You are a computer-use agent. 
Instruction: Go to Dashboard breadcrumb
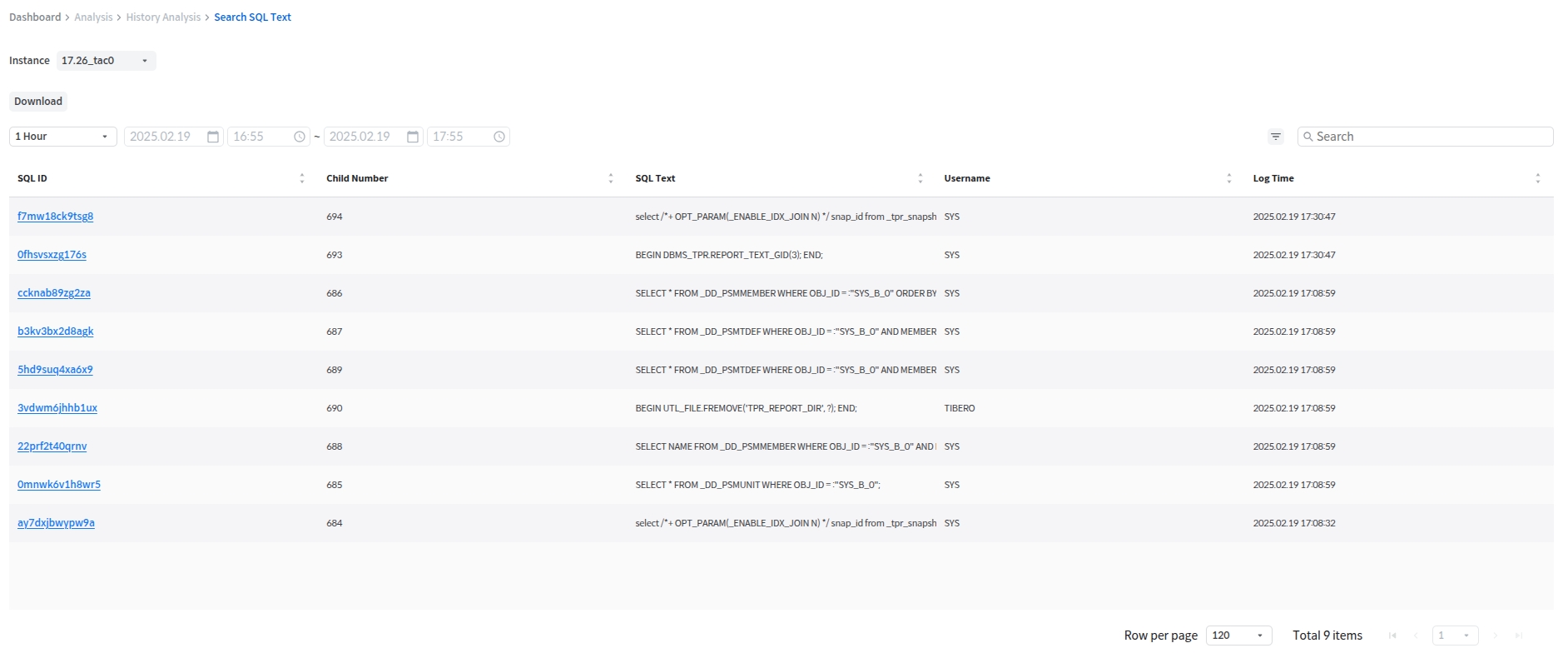[x=35, y=17]
